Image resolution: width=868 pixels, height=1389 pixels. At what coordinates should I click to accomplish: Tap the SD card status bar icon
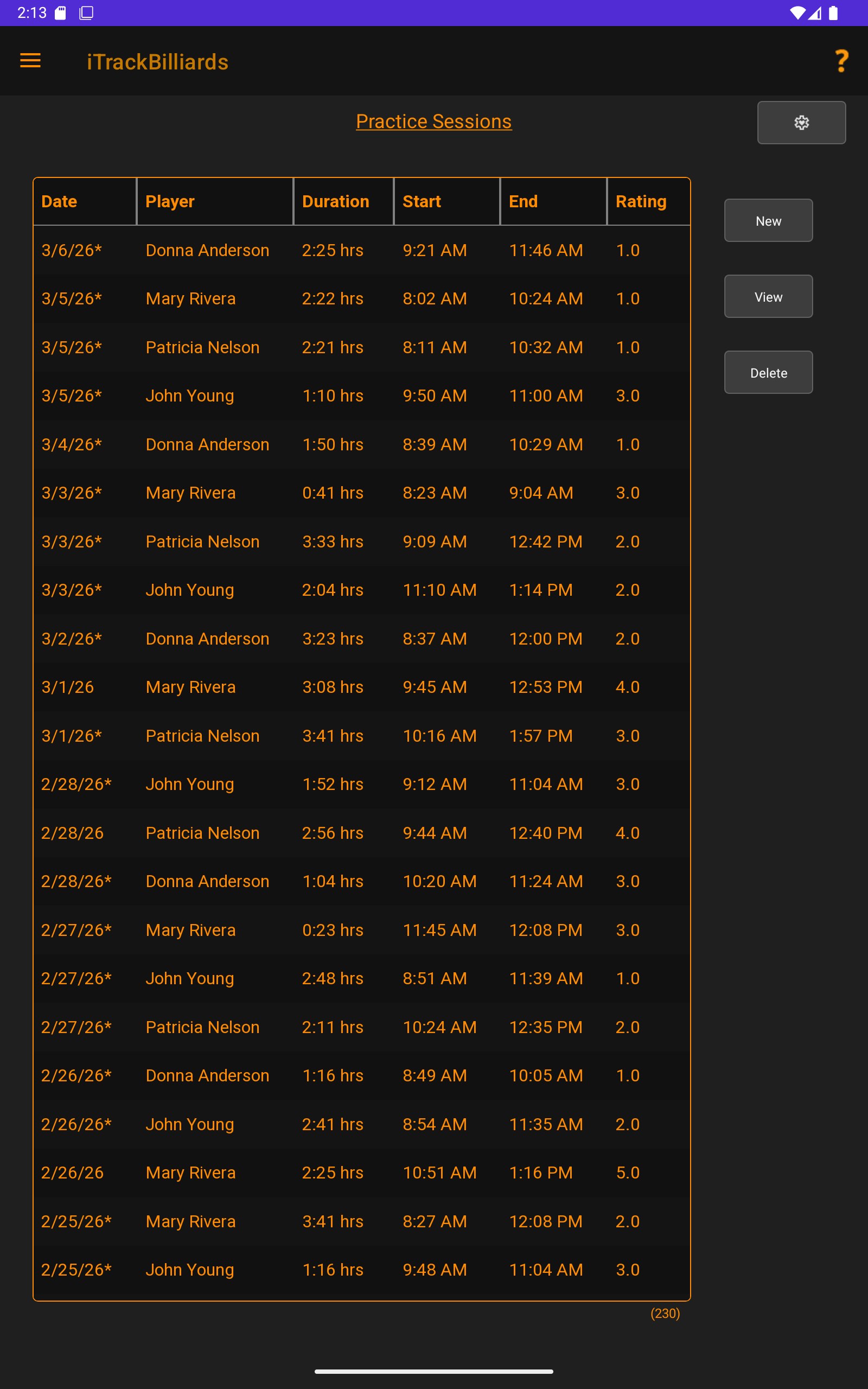60,12
